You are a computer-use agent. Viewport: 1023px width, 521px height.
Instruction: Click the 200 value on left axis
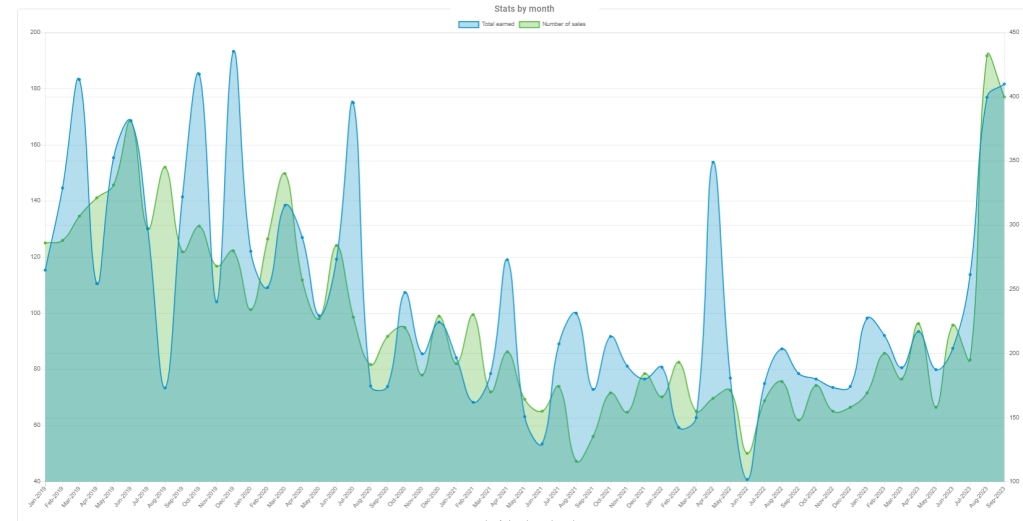pos(35,32)
